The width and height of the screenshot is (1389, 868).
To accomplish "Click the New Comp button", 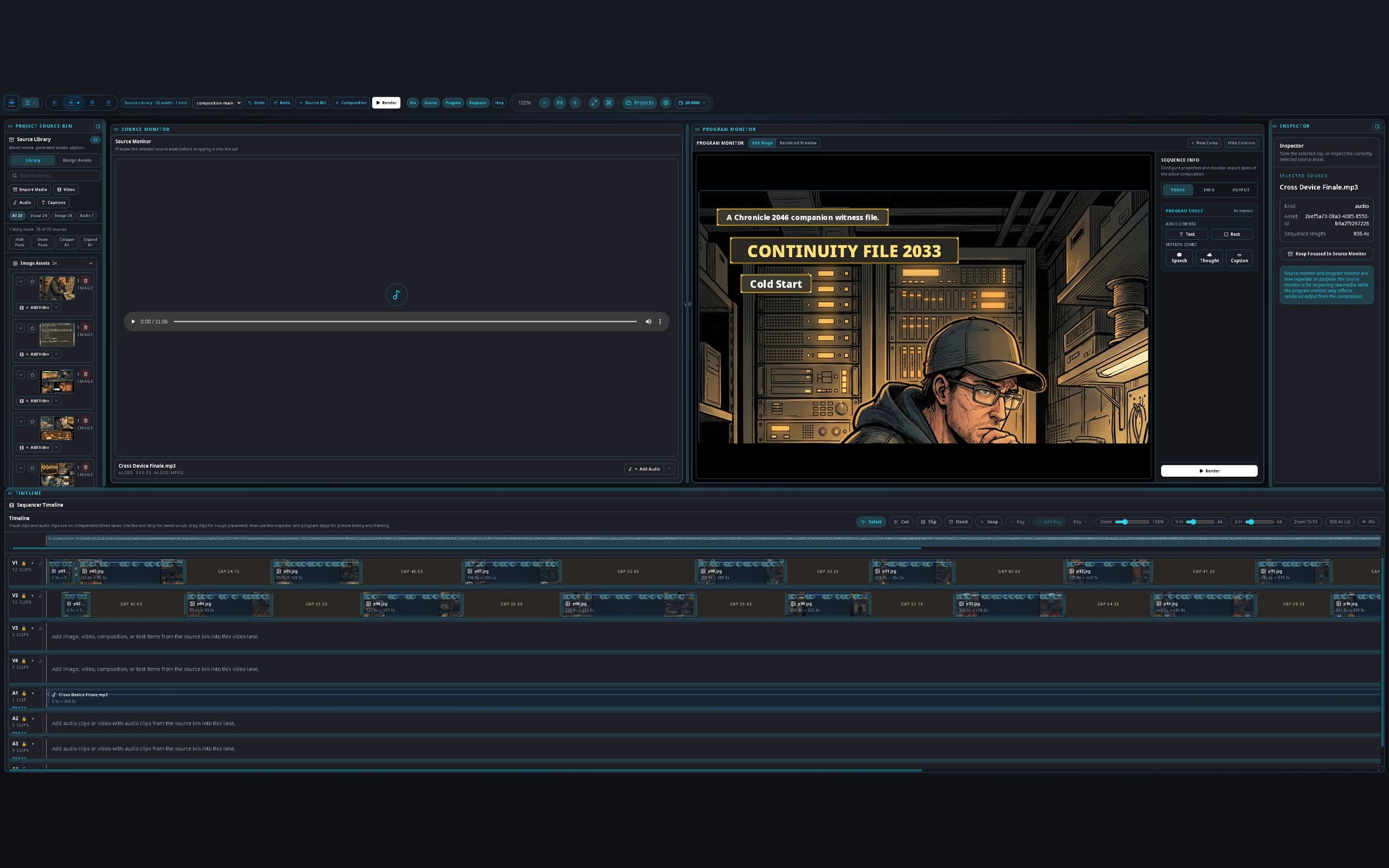I will pos(1204,143).
